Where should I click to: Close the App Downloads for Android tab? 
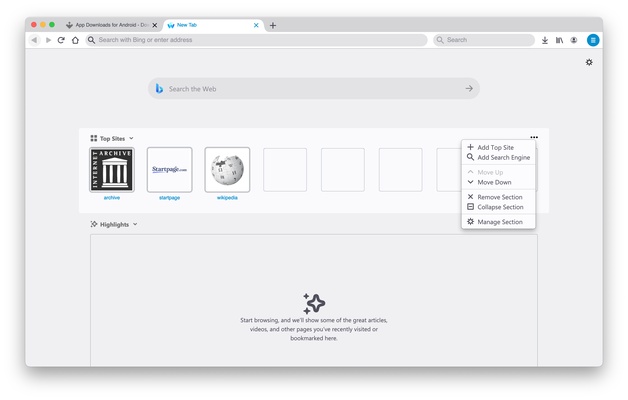pyautogui.click(x=155, y=25)
